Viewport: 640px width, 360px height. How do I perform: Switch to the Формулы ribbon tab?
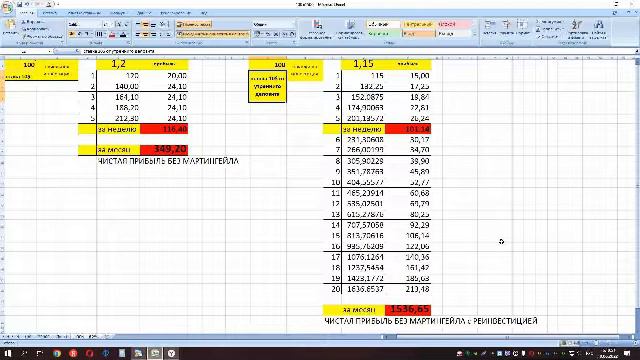pos(118,13)
